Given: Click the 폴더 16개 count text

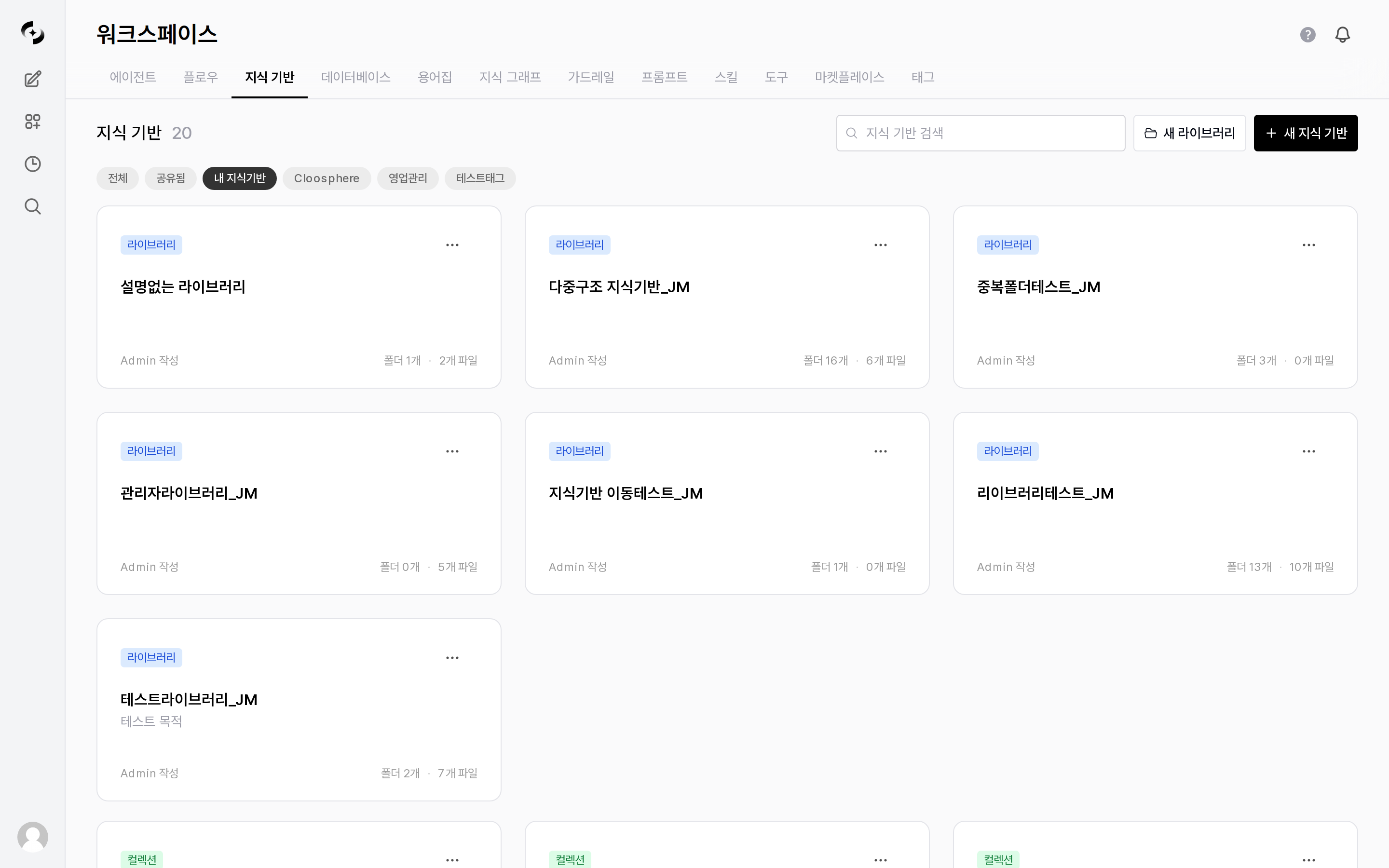Looking at the screenshot, I should 825,361.
